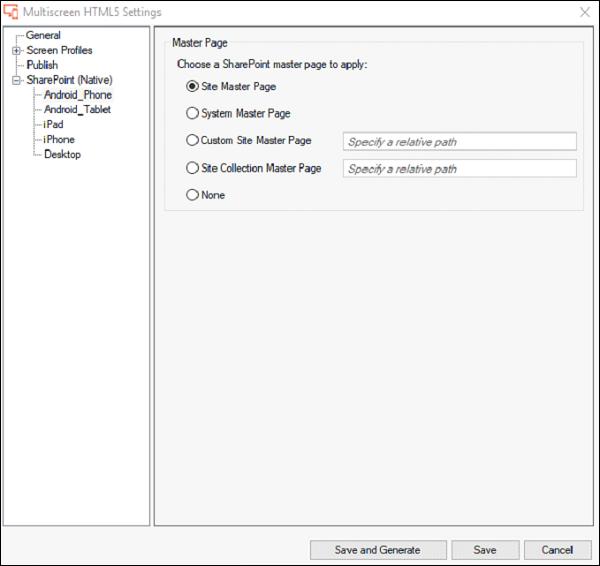This screenshot has width=600, height=566.
Task: Click the Multiscreen HTML5 title bar icon
Action: (x=11, y=11)
